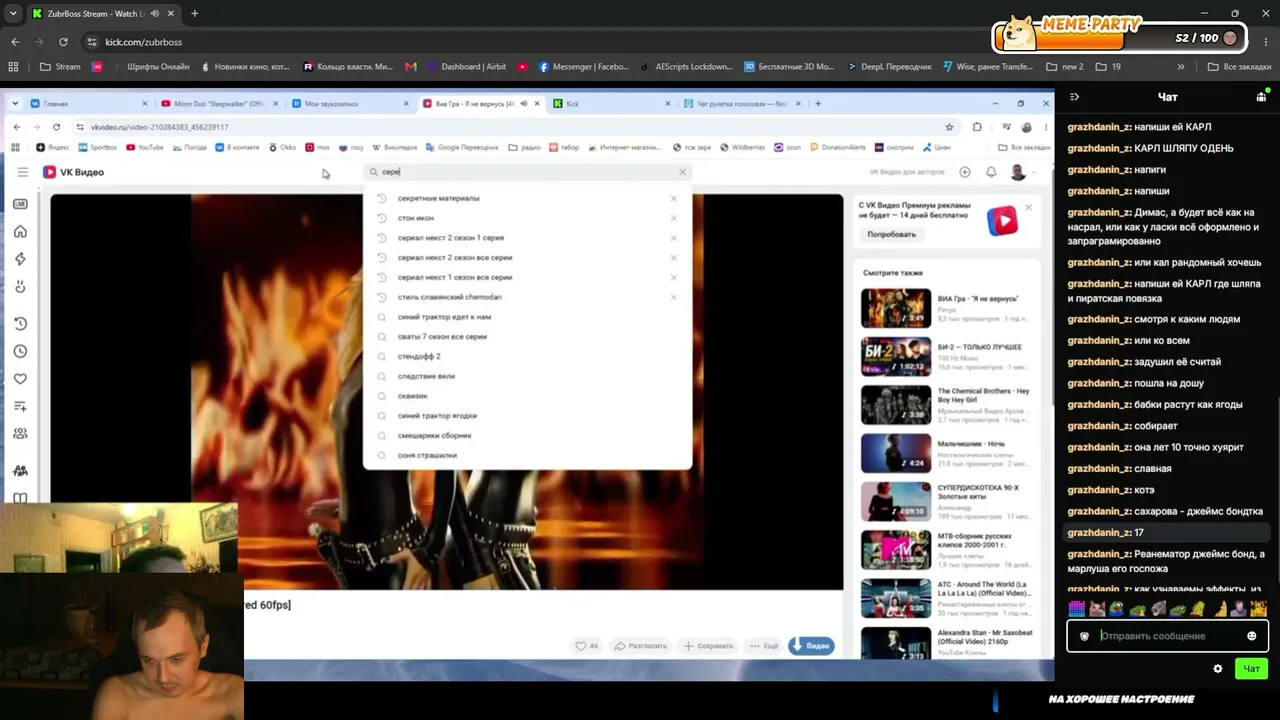This screenshot has height=720, width=1280.
Task: Open the 'Ещё' more options menu
Action: [x=765, y=646]
